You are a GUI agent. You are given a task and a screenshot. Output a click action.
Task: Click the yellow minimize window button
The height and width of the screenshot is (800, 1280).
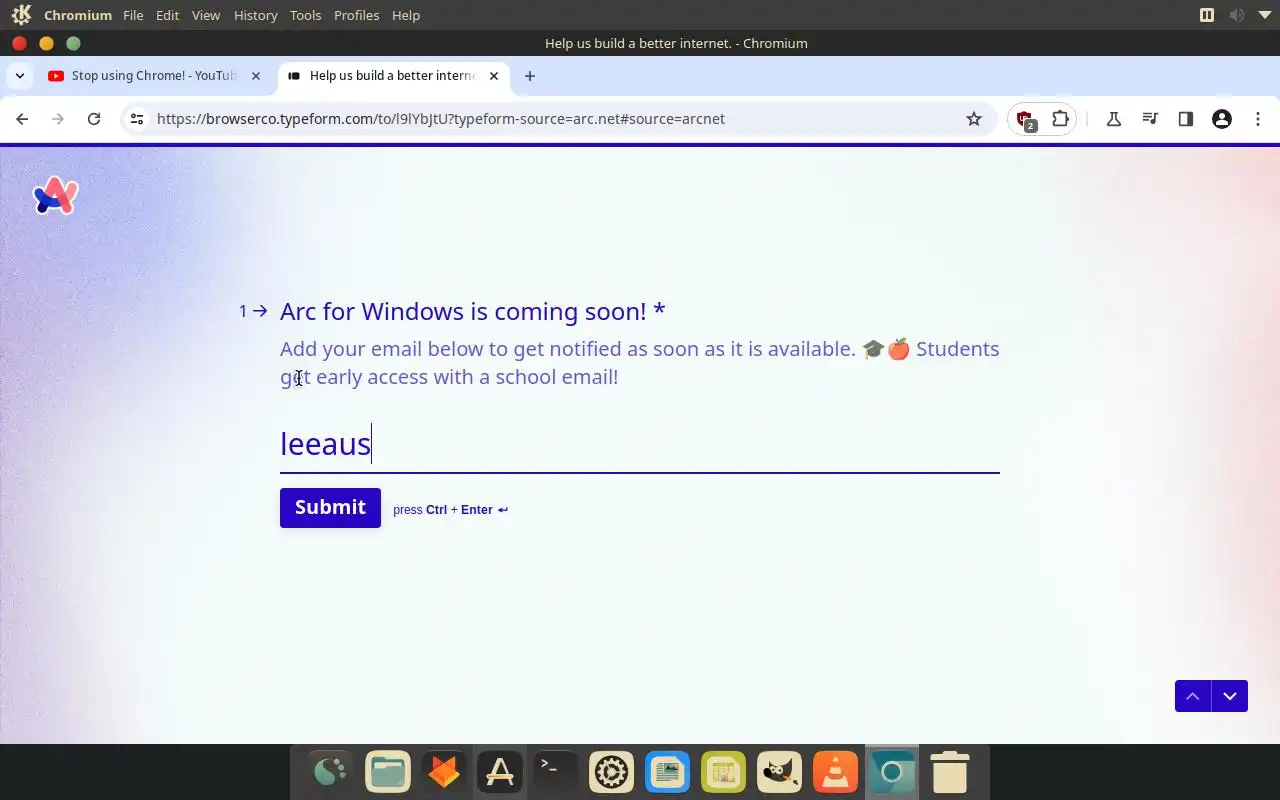(x=46, y=43)
